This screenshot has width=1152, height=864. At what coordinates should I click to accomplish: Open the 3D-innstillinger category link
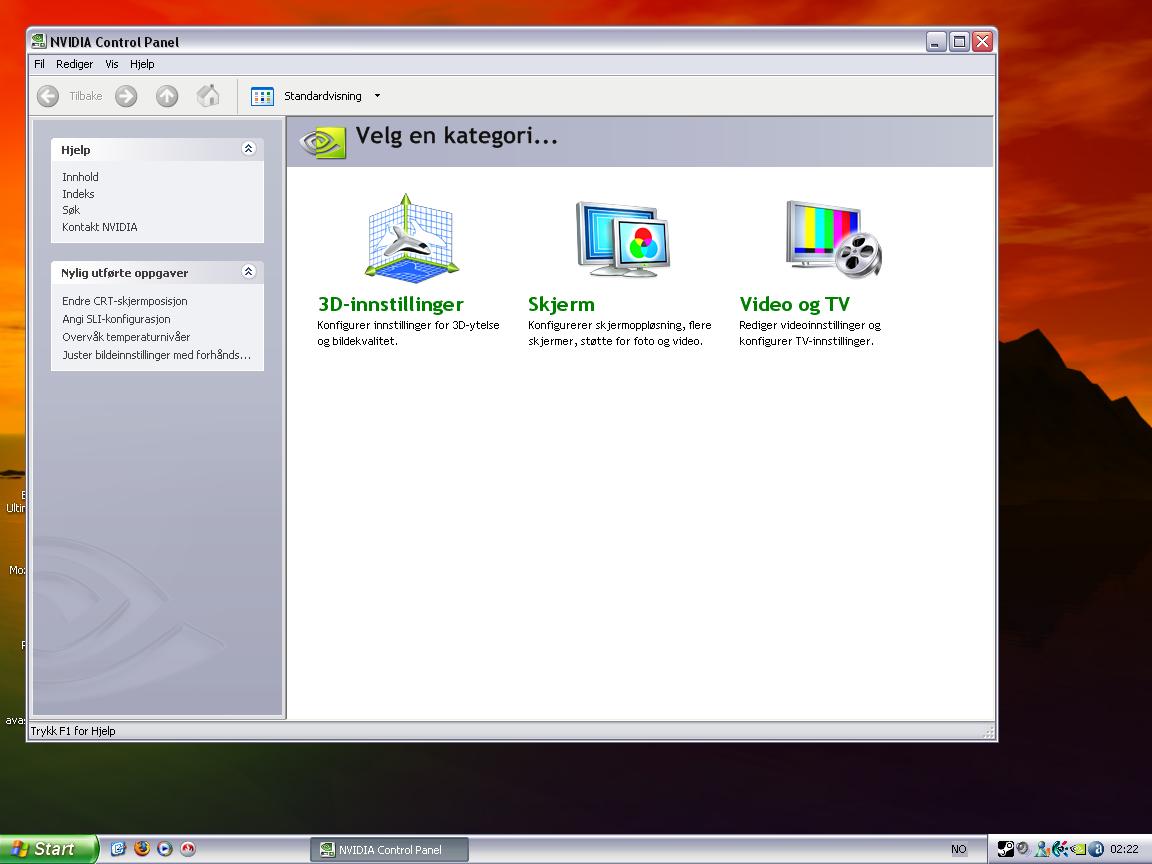pos(390,304)
